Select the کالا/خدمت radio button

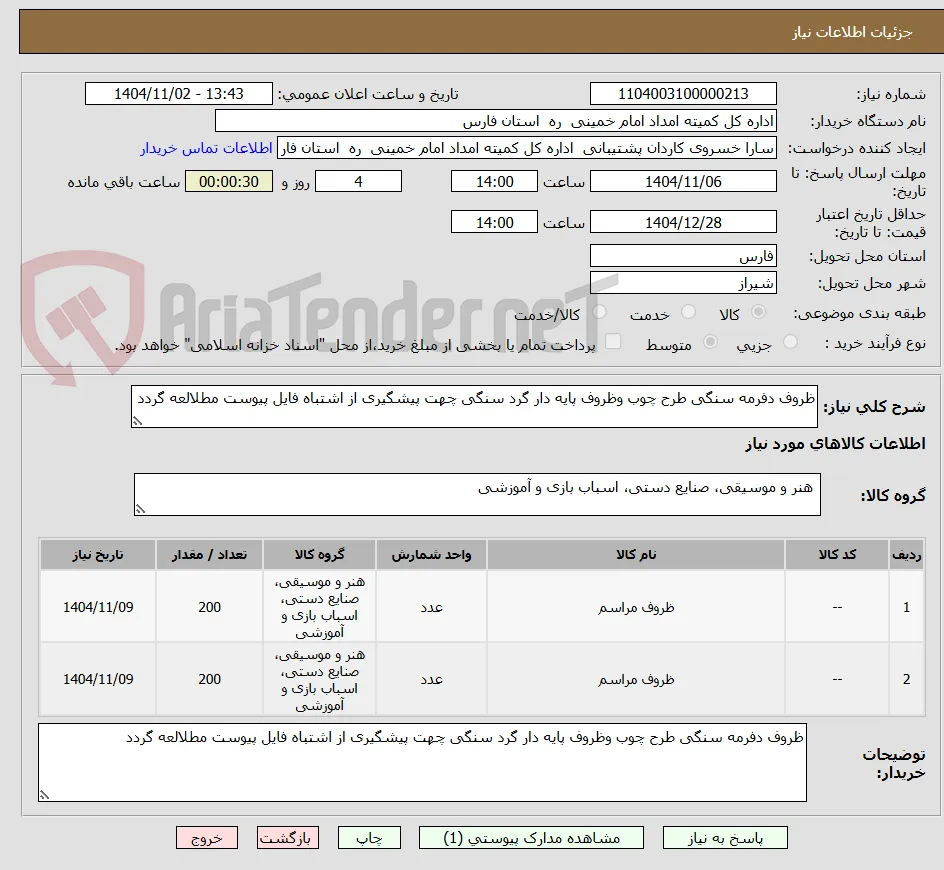pos(599,312)
